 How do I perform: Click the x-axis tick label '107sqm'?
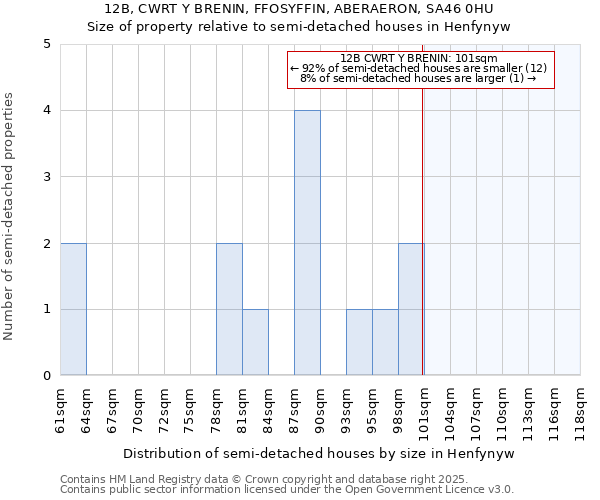pyautogui.click(x=477, y=414)
